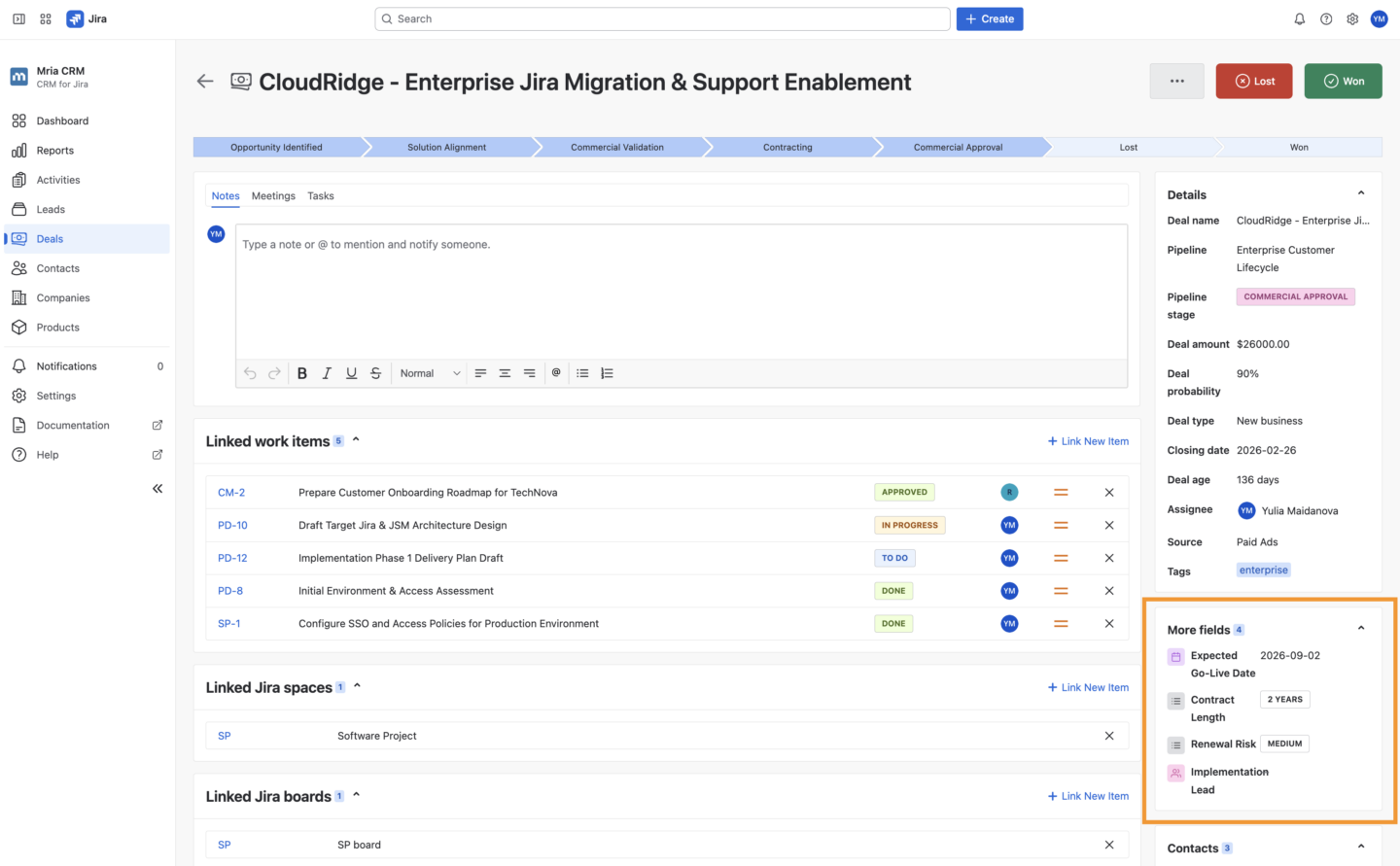Unlink the Software Project space
The height and width of the screenshot is (866, 1400).
1109,736
